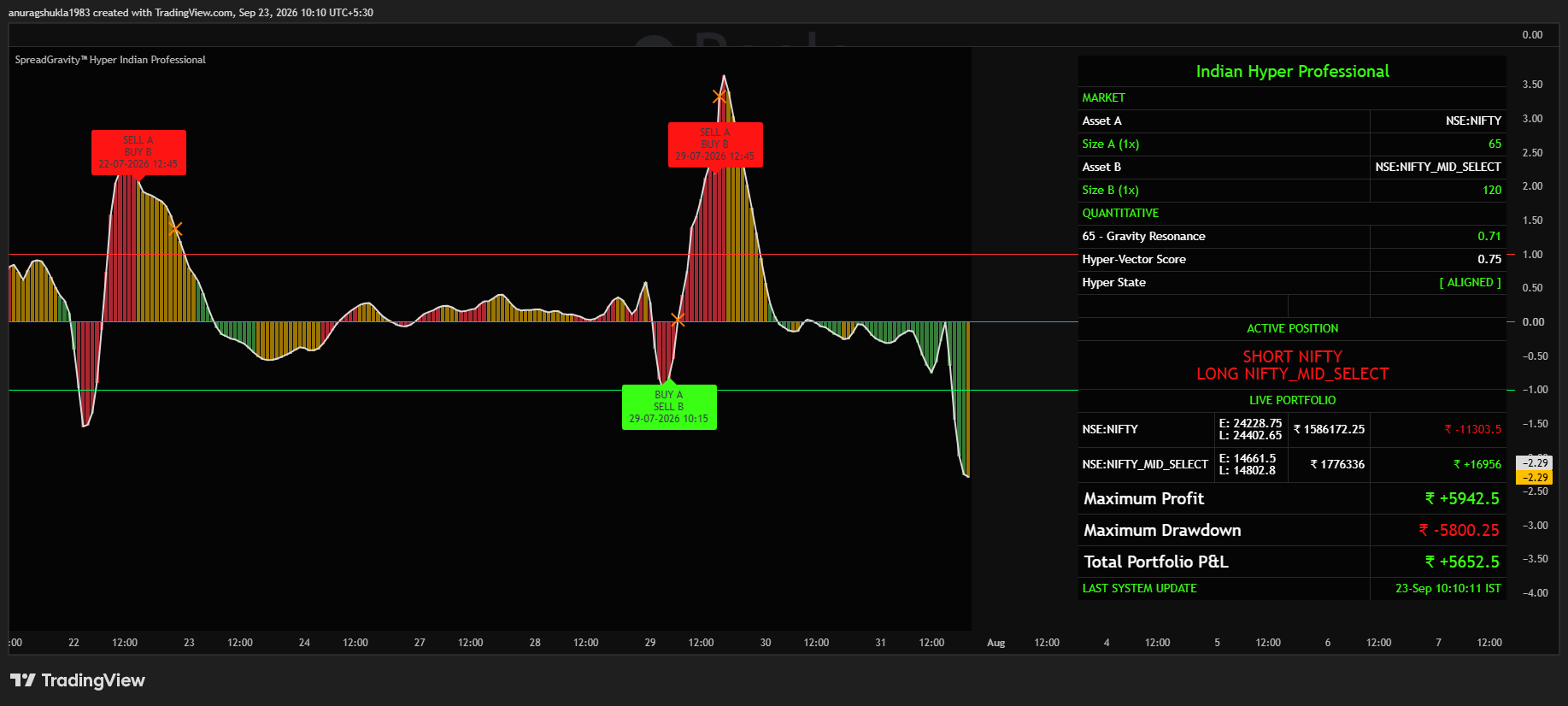Click the 3.50 price scale label
Screen dimensions: 1568x706
(1532, 85)
